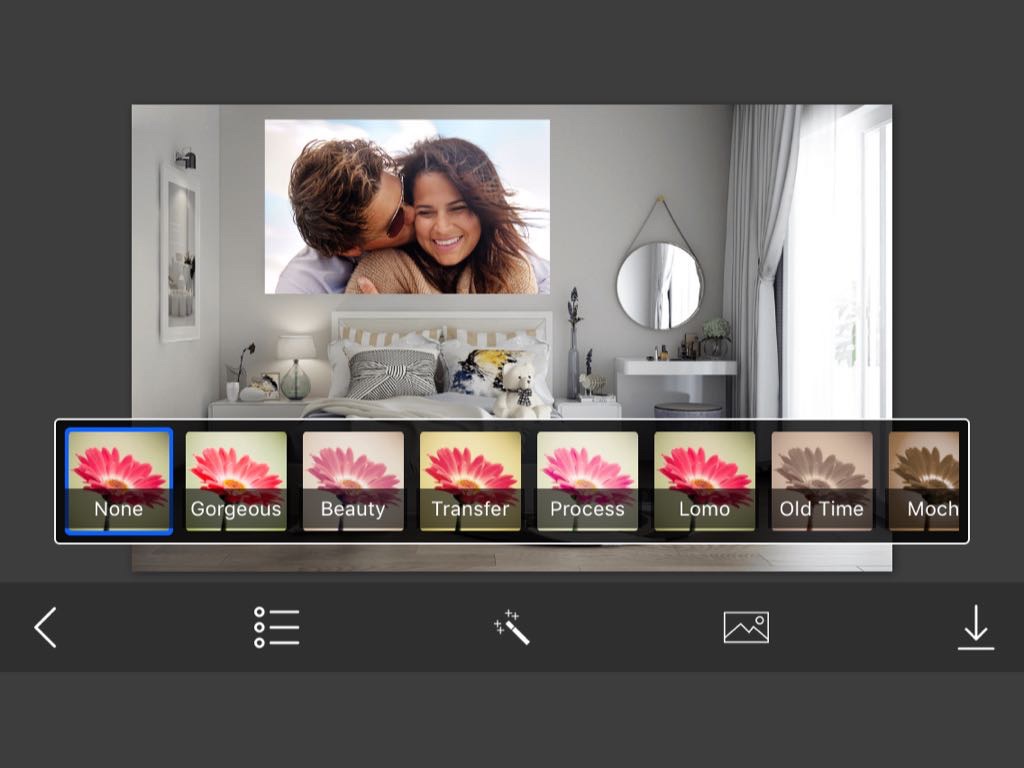Screen dimensions: 1024x768
Task: Select the partially visible Mocha filter
Action: (924, 481)
